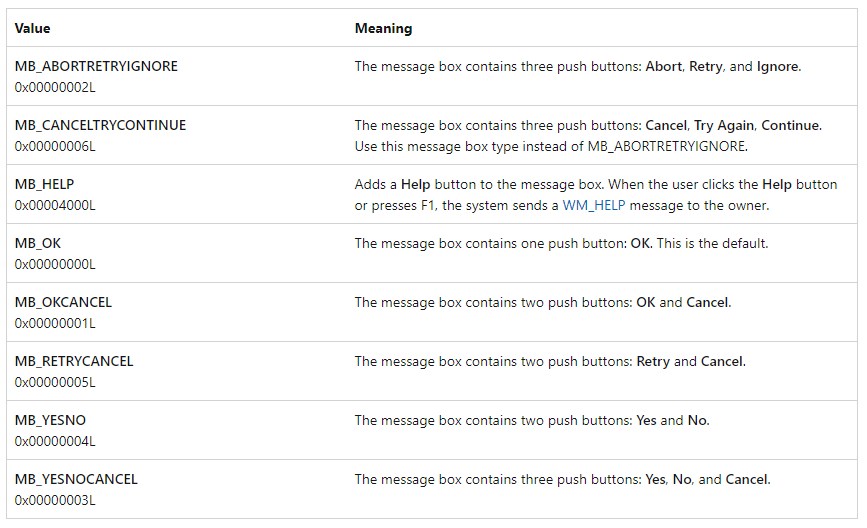Select the MB_RETRYCANCEL constant name

[x=74, y=361]
